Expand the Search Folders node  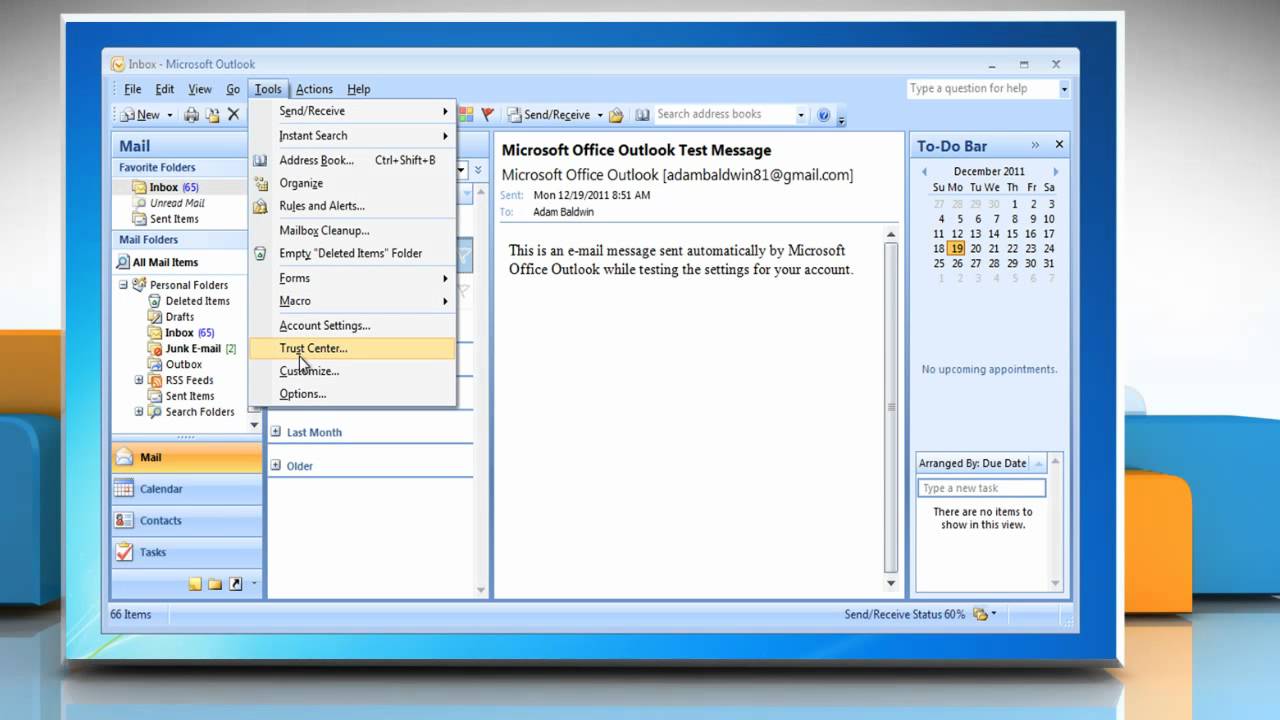click(139, 412)
